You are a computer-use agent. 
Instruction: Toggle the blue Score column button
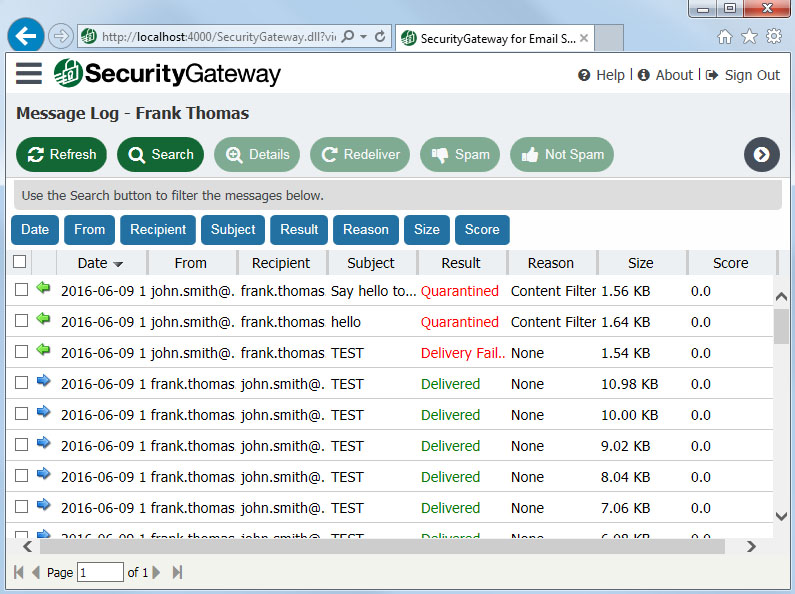pyautogui.click(x=482, y=230)
